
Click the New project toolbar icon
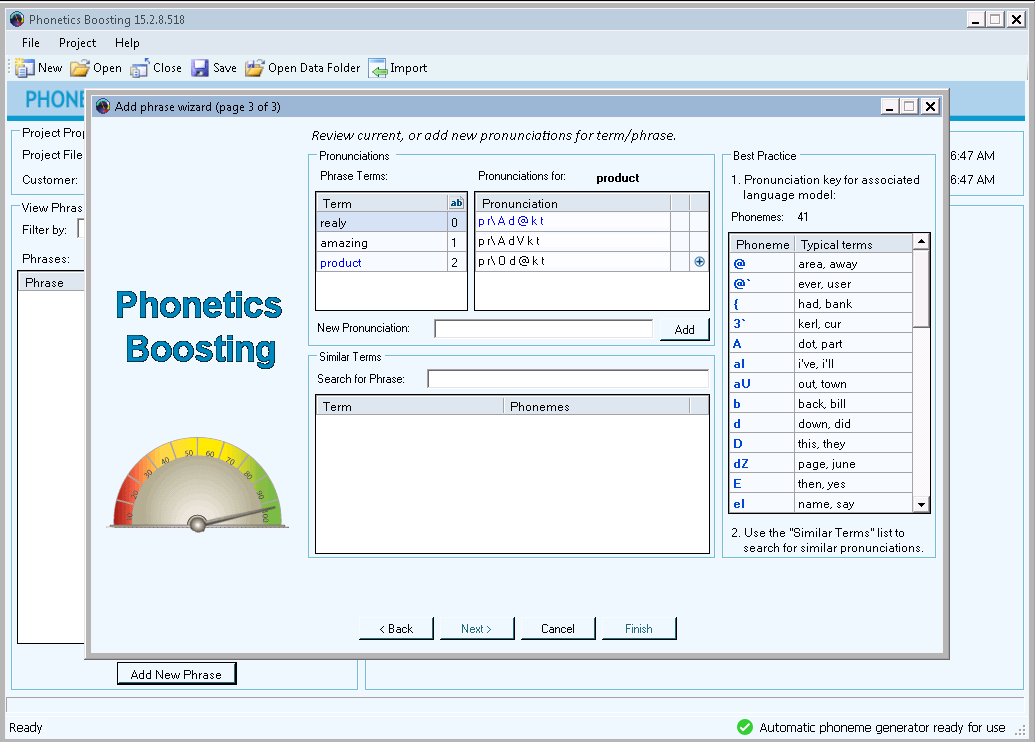pos(26,68)
